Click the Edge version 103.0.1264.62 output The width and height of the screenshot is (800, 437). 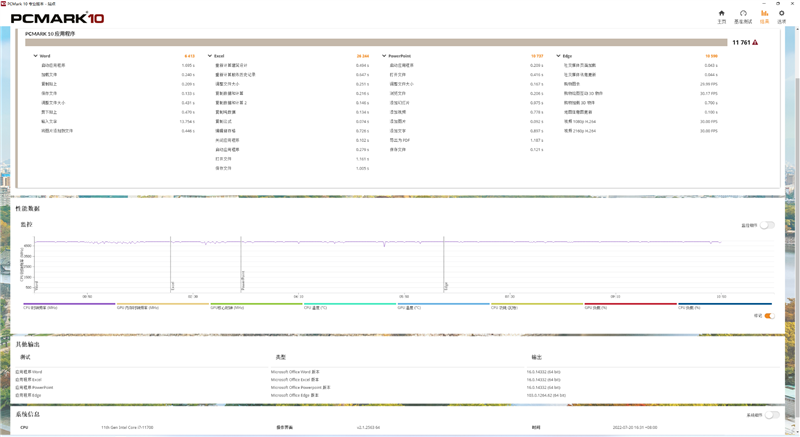coord(546,395)
